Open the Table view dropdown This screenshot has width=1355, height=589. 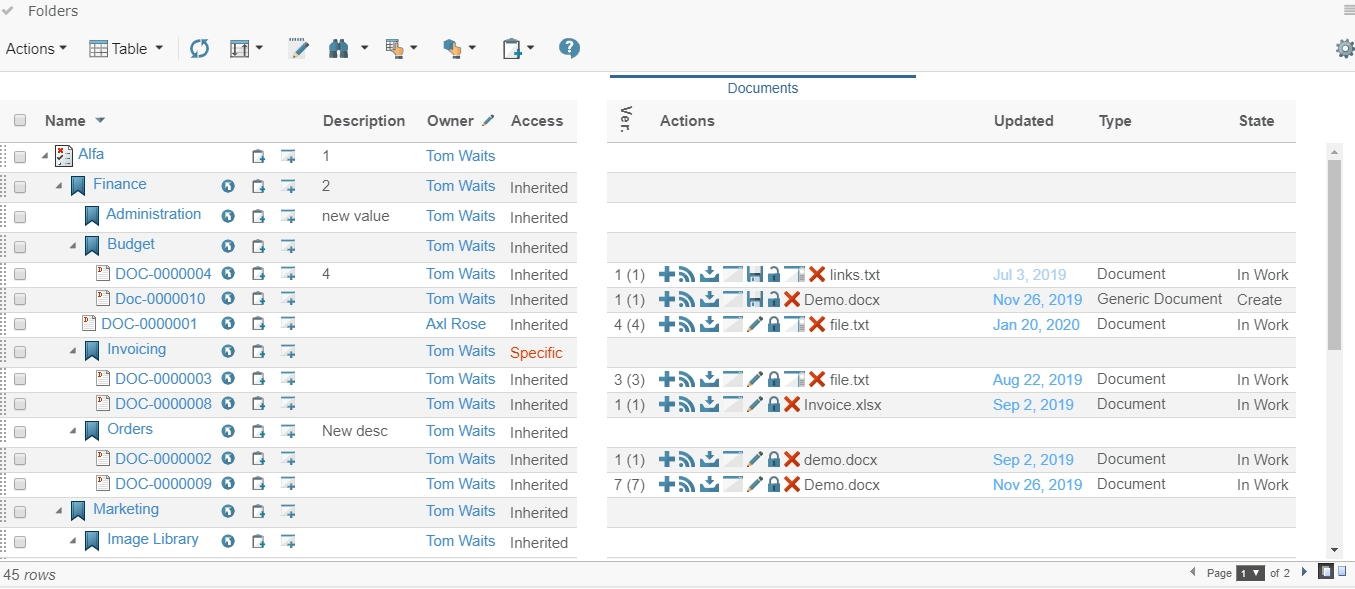126,49
